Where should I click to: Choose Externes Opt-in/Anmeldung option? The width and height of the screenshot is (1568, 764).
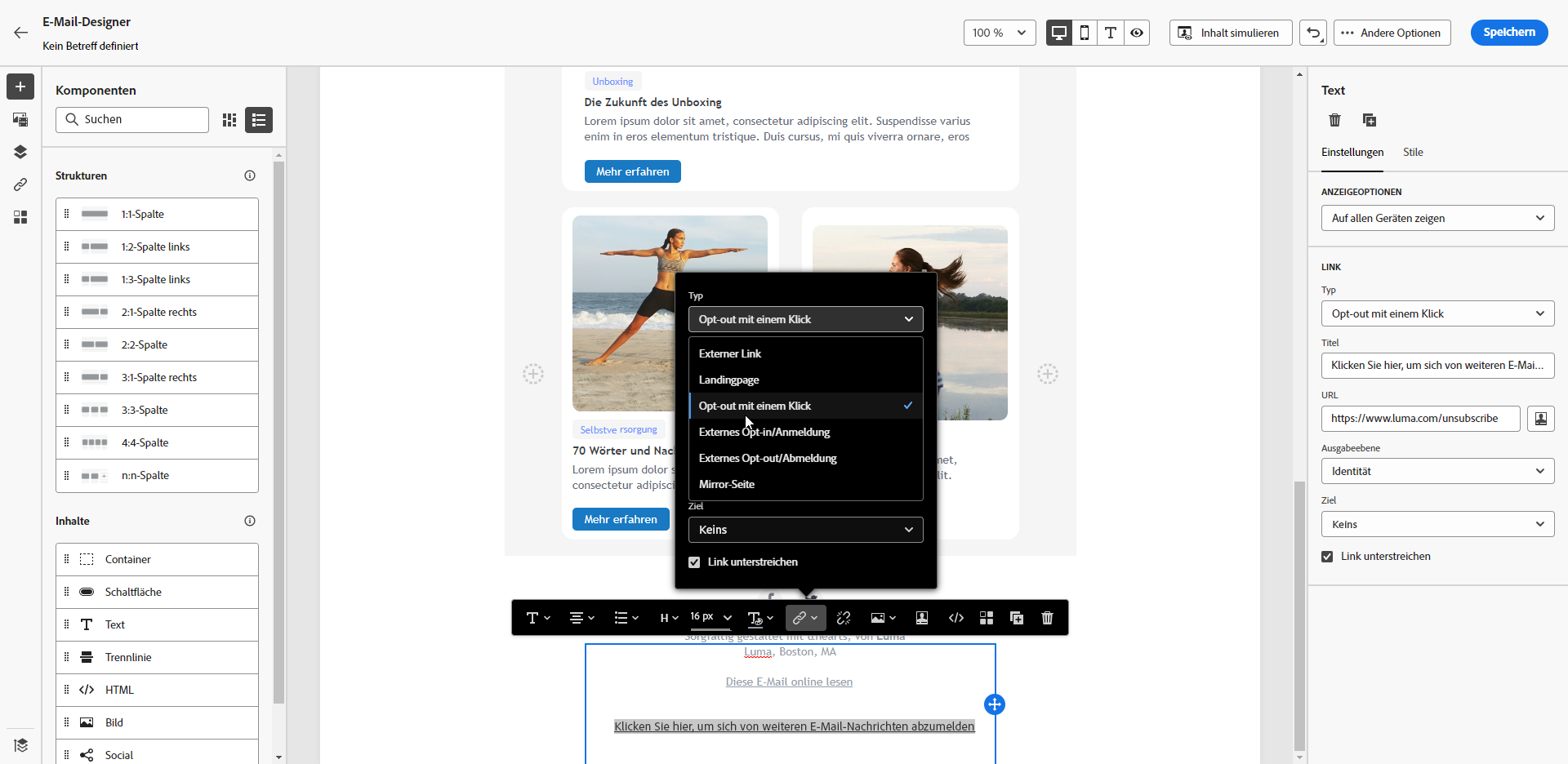[x=806, y=432]
